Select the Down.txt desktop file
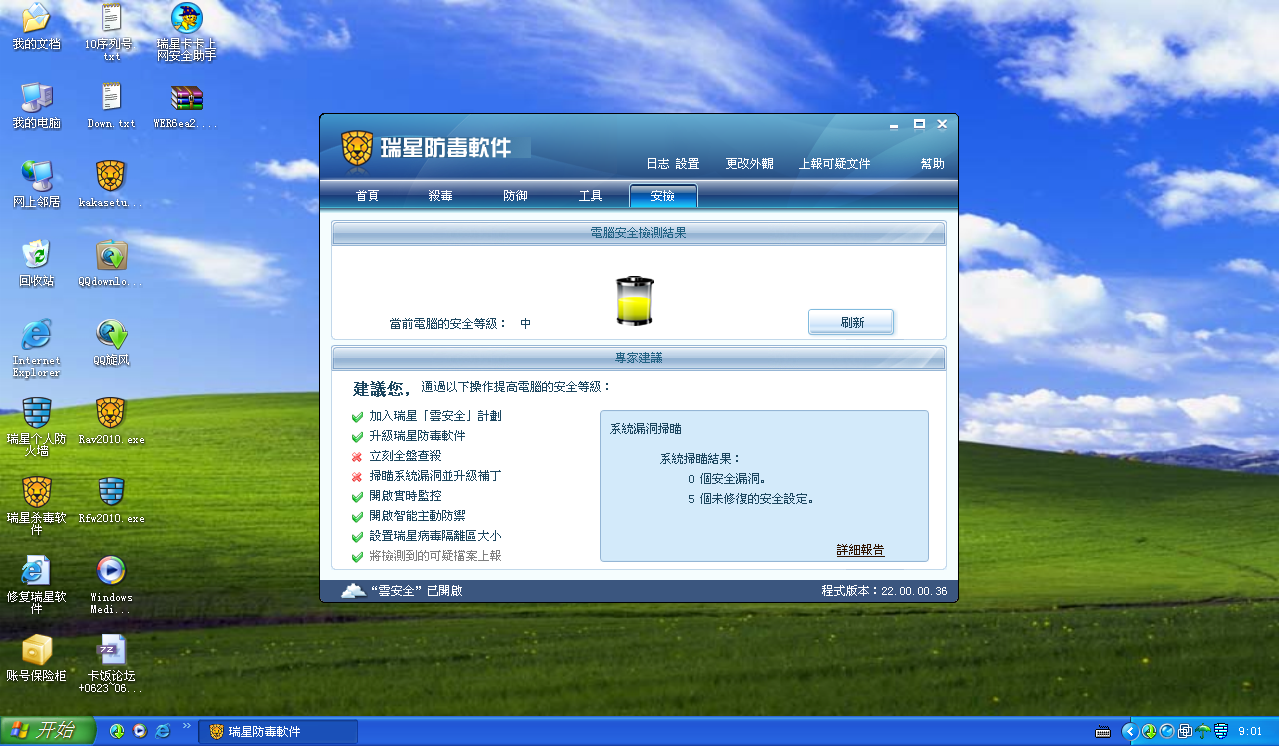The width and height of the screenshot is (1279, 746). [110, 105]
